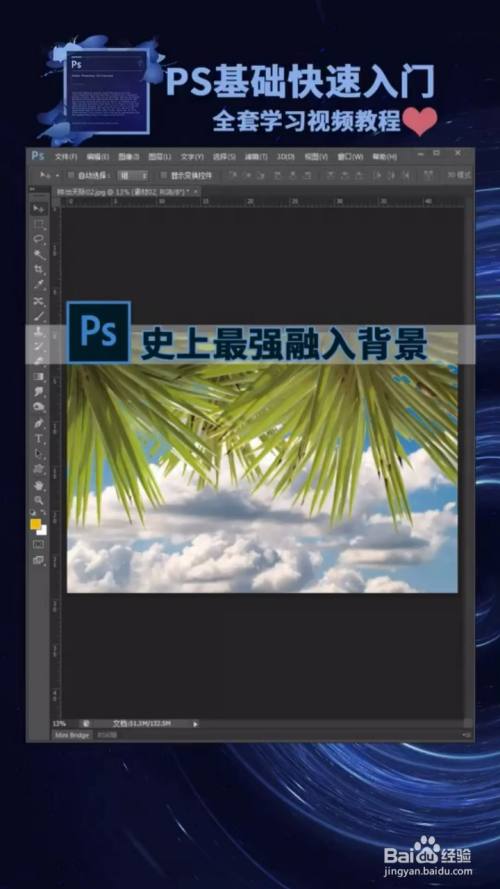Enable the 显示变换控件 checkbox
The width and height of the screenshot is (500, 889).
coord(164,175)
